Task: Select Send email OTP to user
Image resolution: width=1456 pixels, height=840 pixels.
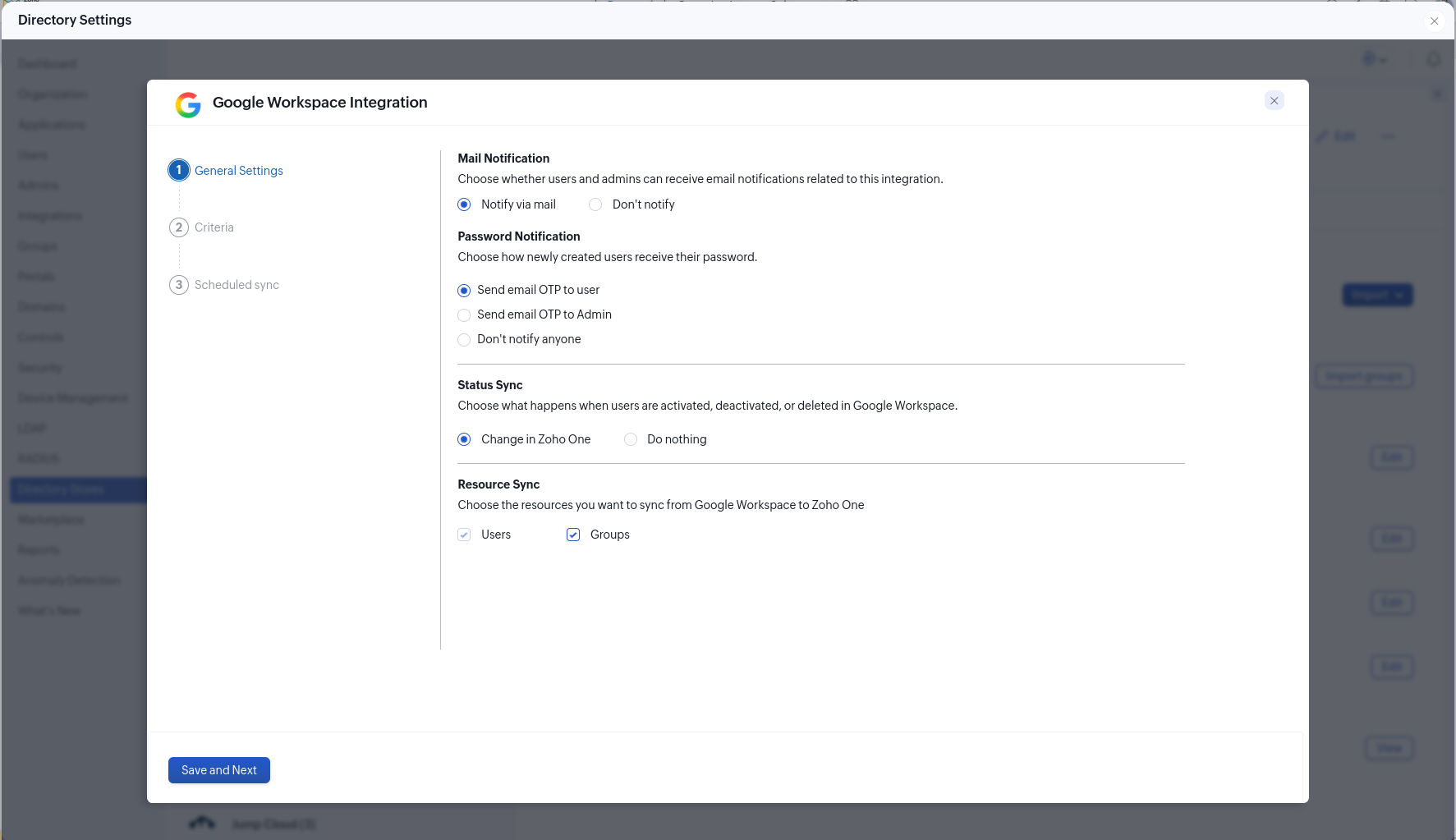Action: click(465, 291)
